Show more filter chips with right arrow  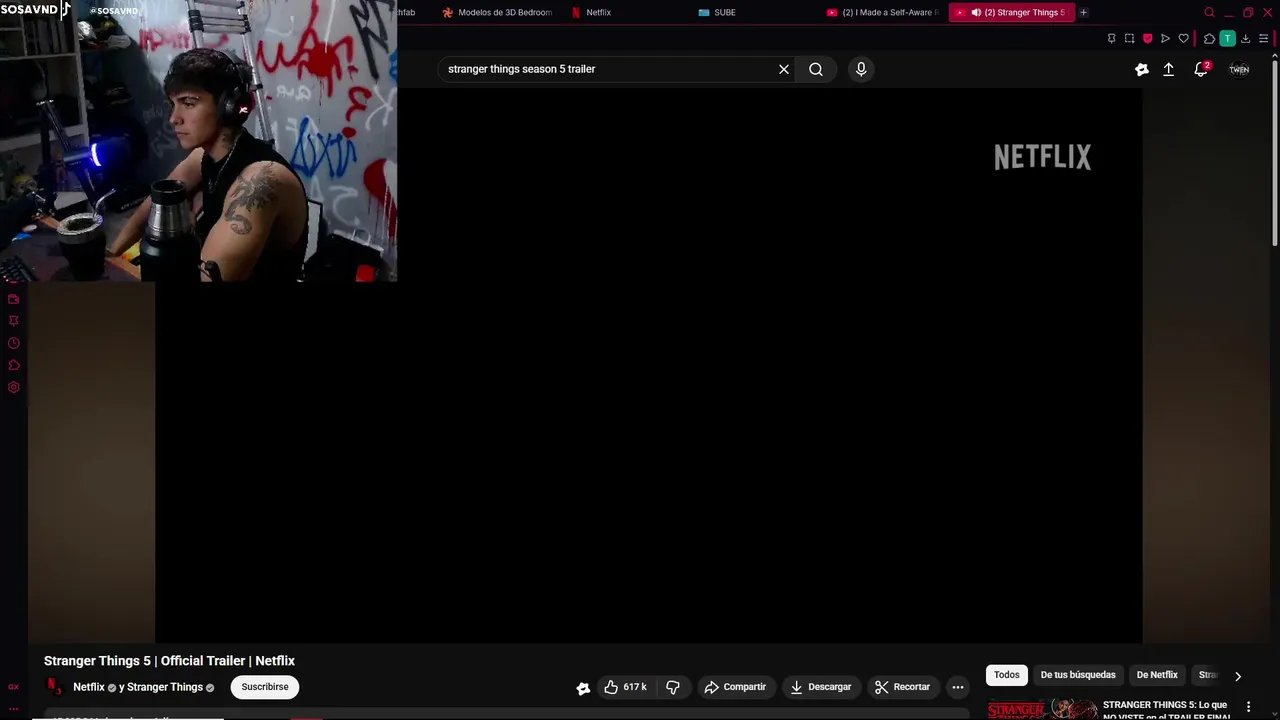tap(1237, 676)
